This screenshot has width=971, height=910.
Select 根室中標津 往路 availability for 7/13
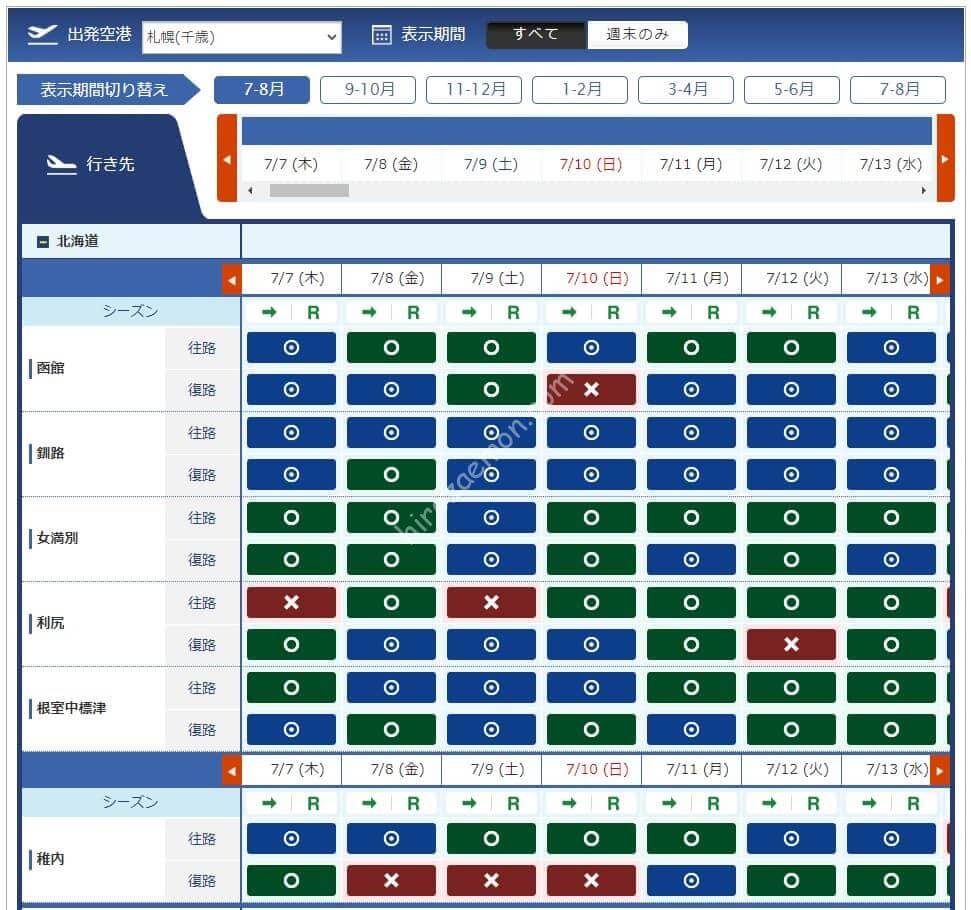pyautogui.click(x=891, y=688)
